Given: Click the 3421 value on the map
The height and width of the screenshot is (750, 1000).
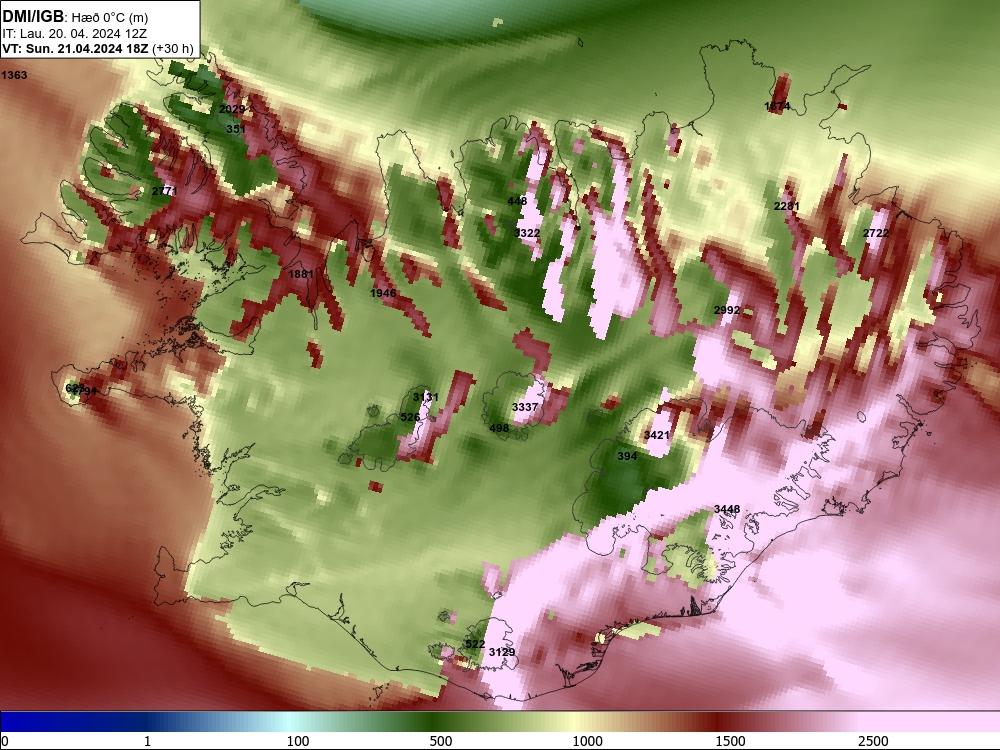Looking at the screenshot, I should coord(657,435).
